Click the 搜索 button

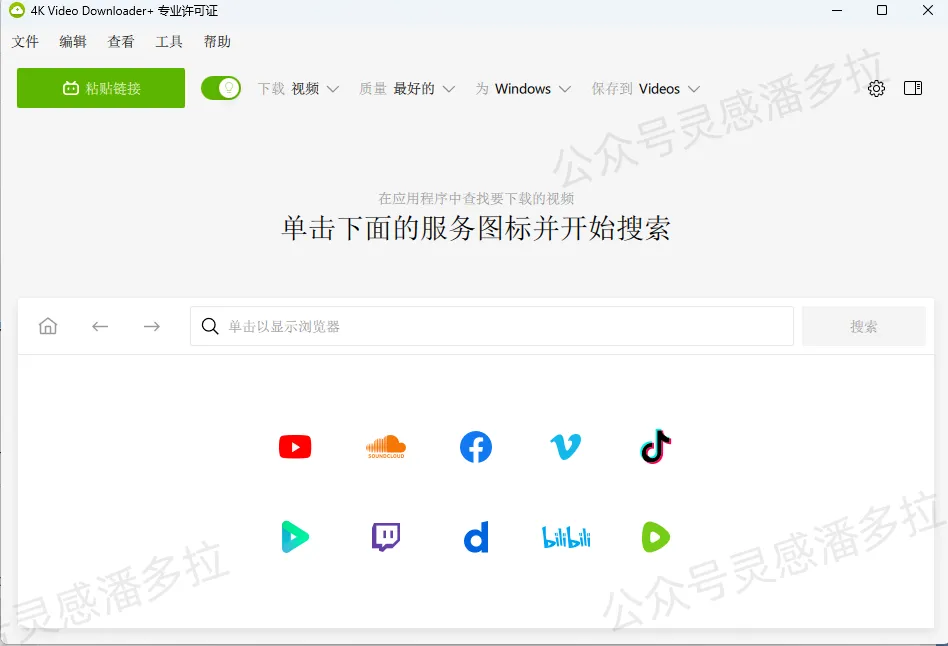[x=863, y=327]
